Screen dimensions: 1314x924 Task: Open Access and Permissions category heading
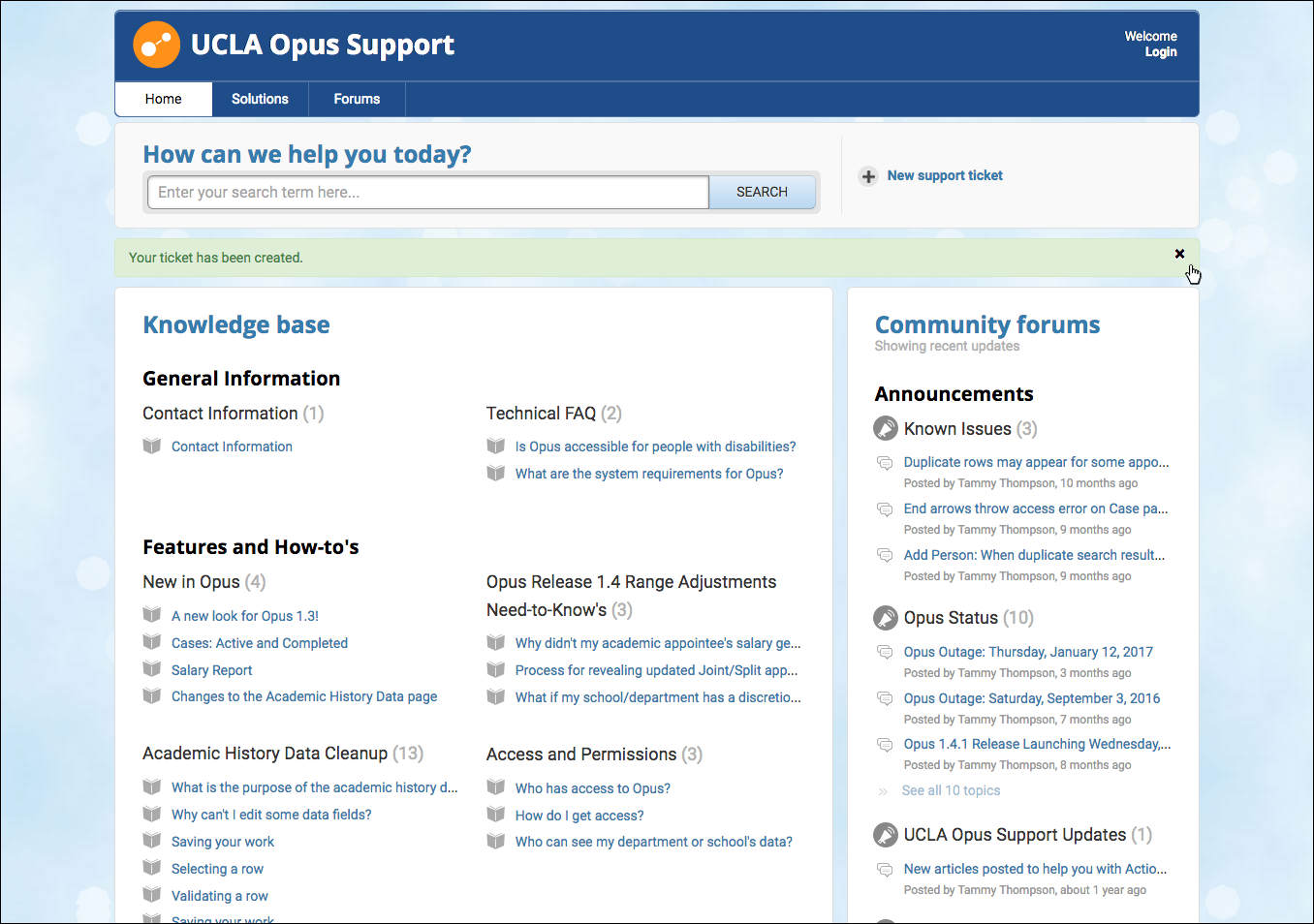(x=581, y=755)
